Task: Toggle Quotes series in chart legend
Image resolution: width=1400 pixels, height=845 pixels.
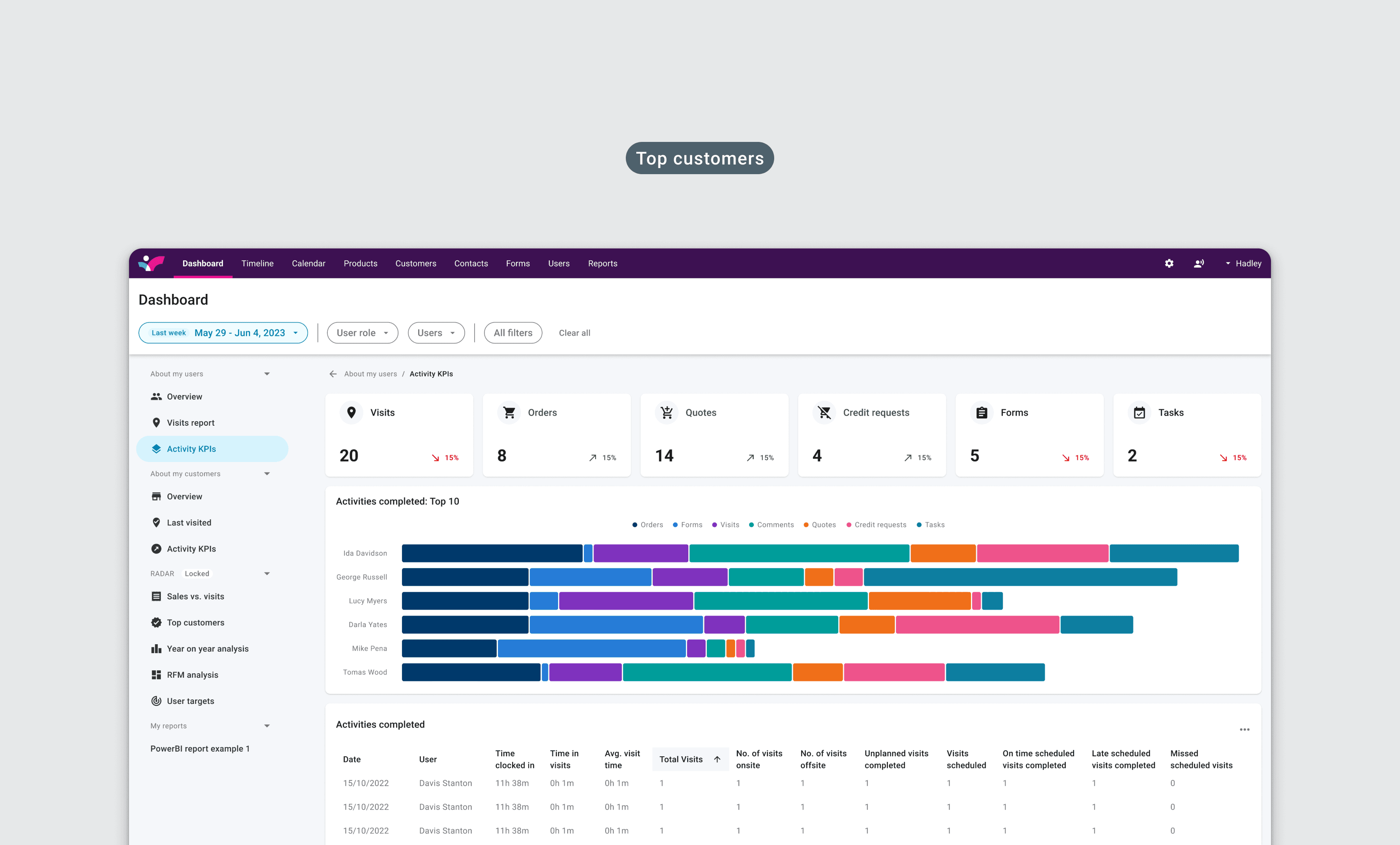Action: (819, 524)
